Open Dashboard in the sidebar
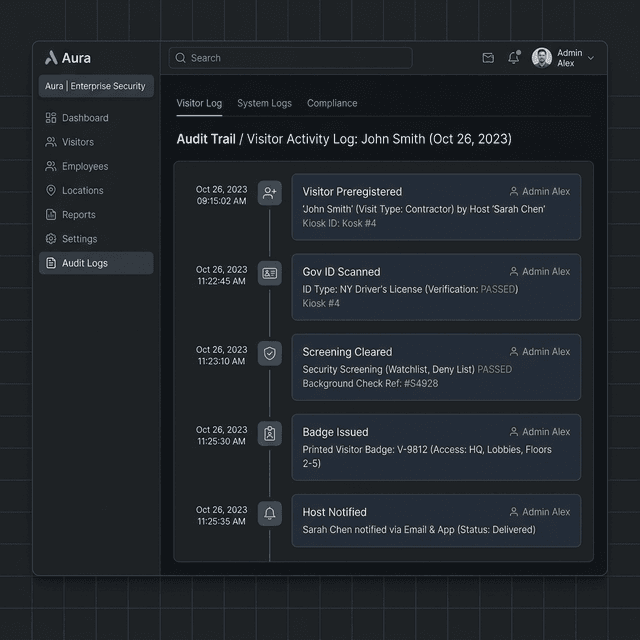Image resolution: width=640 pixels, height=640 pixels. (x=96, y=118)
